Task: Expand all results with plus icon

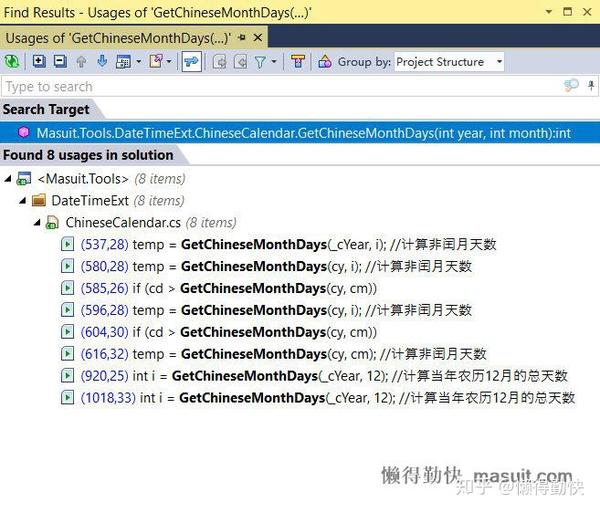Action: click(x=39, y=61)
